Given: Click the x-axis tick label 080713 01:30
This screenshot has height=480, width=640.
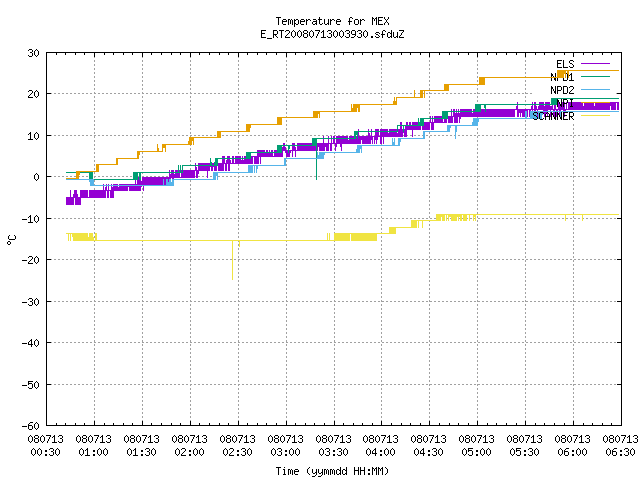Looking at the screenshot, I should click(142, 446).
